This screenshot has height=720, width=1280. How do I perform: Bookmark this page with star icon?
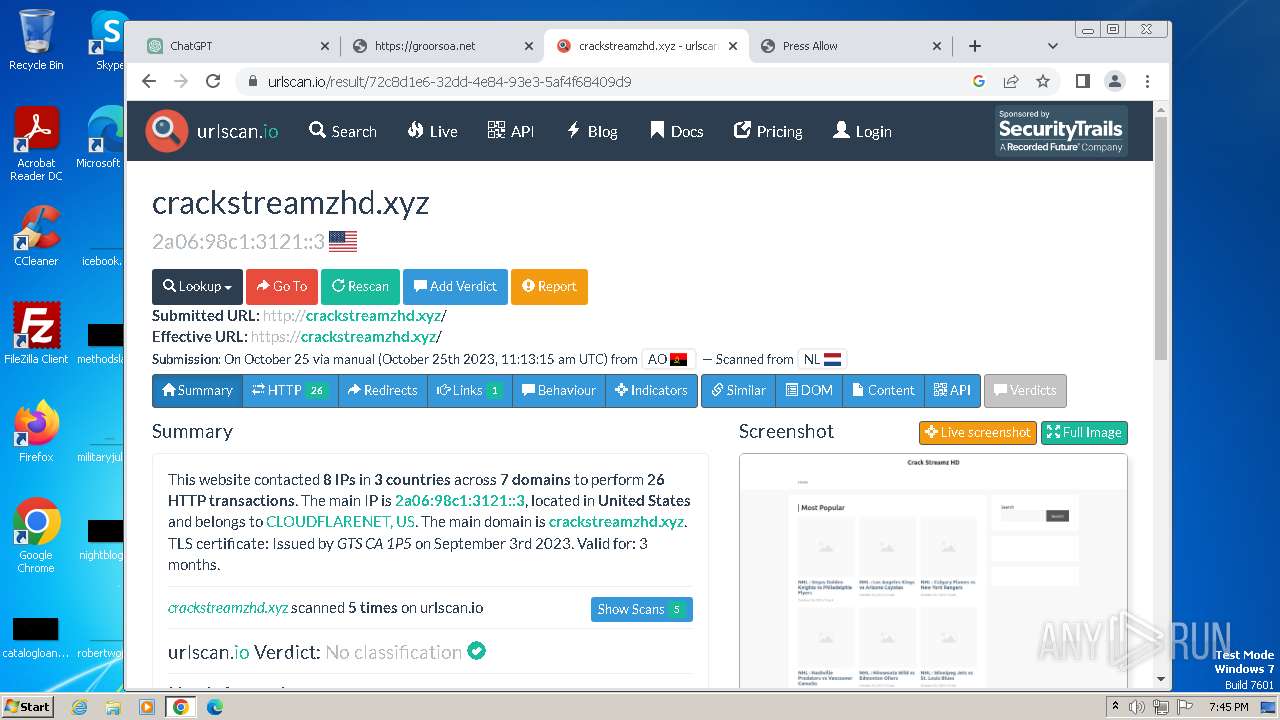1043,82
